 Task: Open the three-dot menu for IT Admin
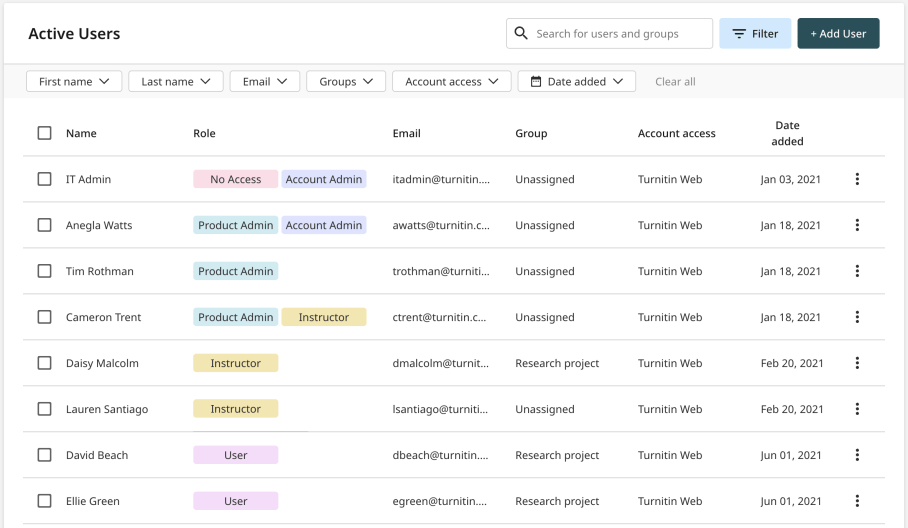pyautogui.click(x=857, y=179)
